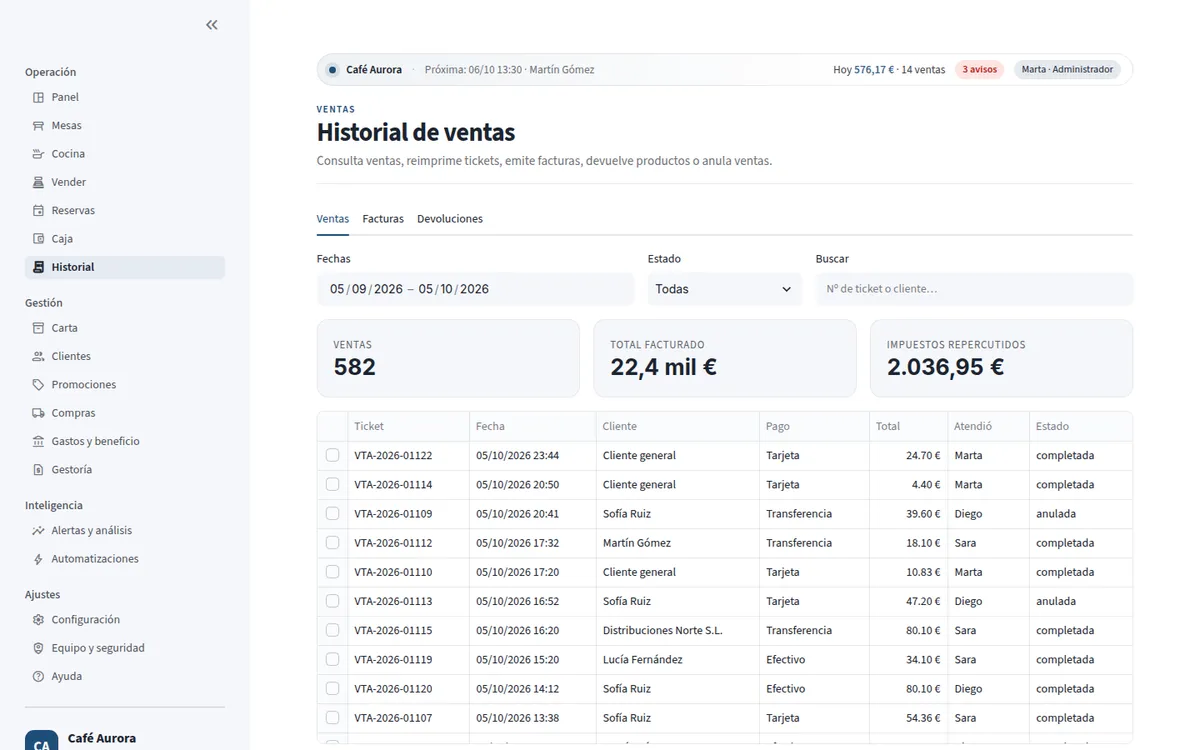The height and width of the screenshot is (750, 1200).
Task: Click the Fechas date range field
Action: (475, 289)
